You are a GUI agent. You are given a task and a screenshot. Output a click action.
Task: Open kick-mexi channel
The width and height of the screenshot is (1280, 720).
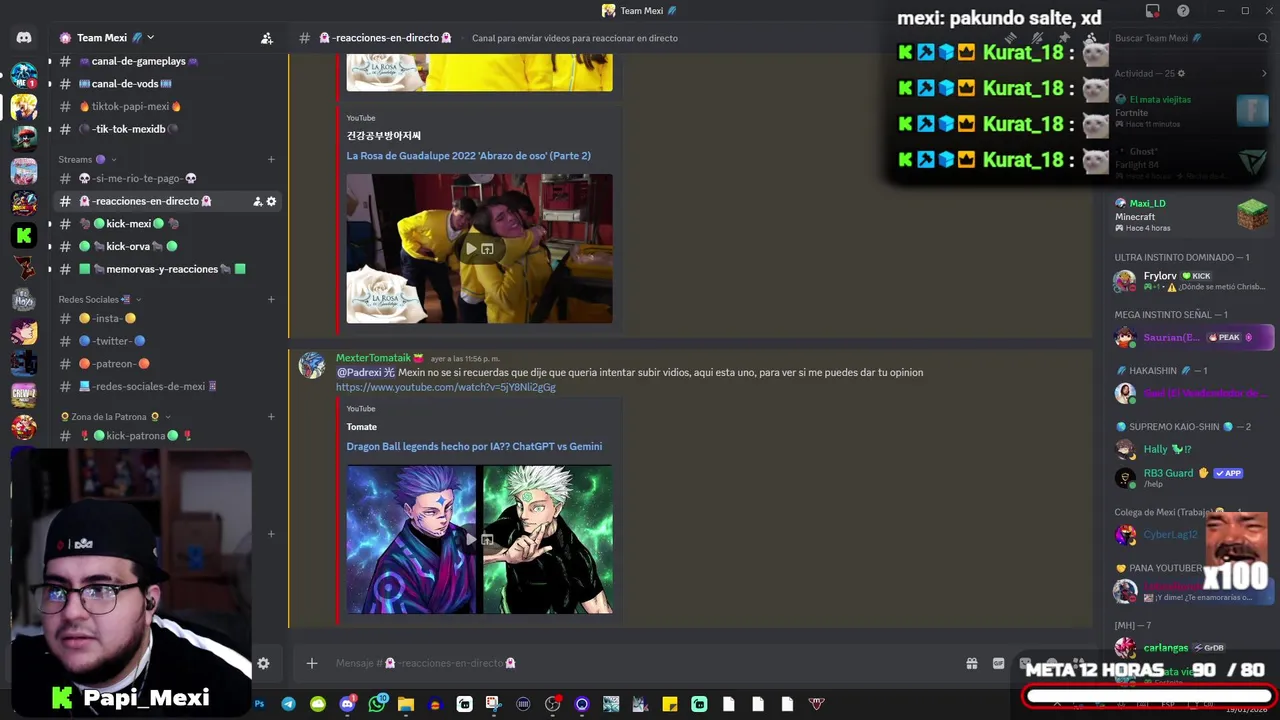pyautogui.click(x=165, y=224)
